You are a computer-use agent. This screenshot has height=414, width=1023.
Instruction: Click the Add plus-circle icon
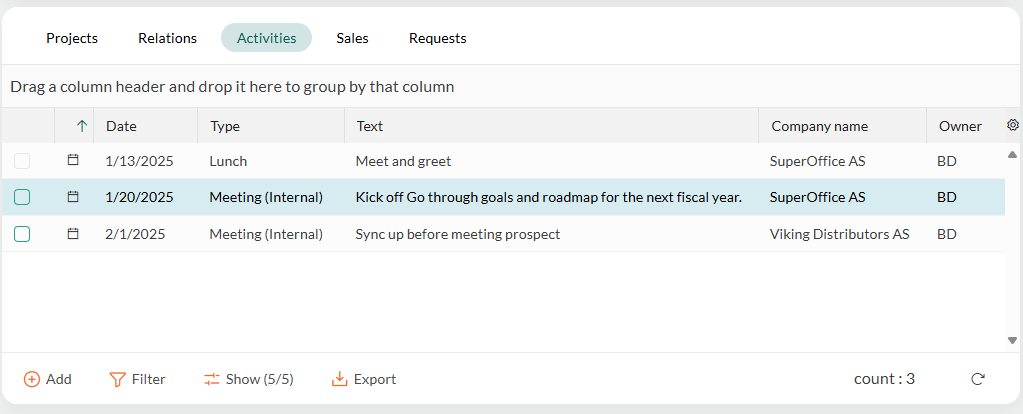[x=31, y=379]
